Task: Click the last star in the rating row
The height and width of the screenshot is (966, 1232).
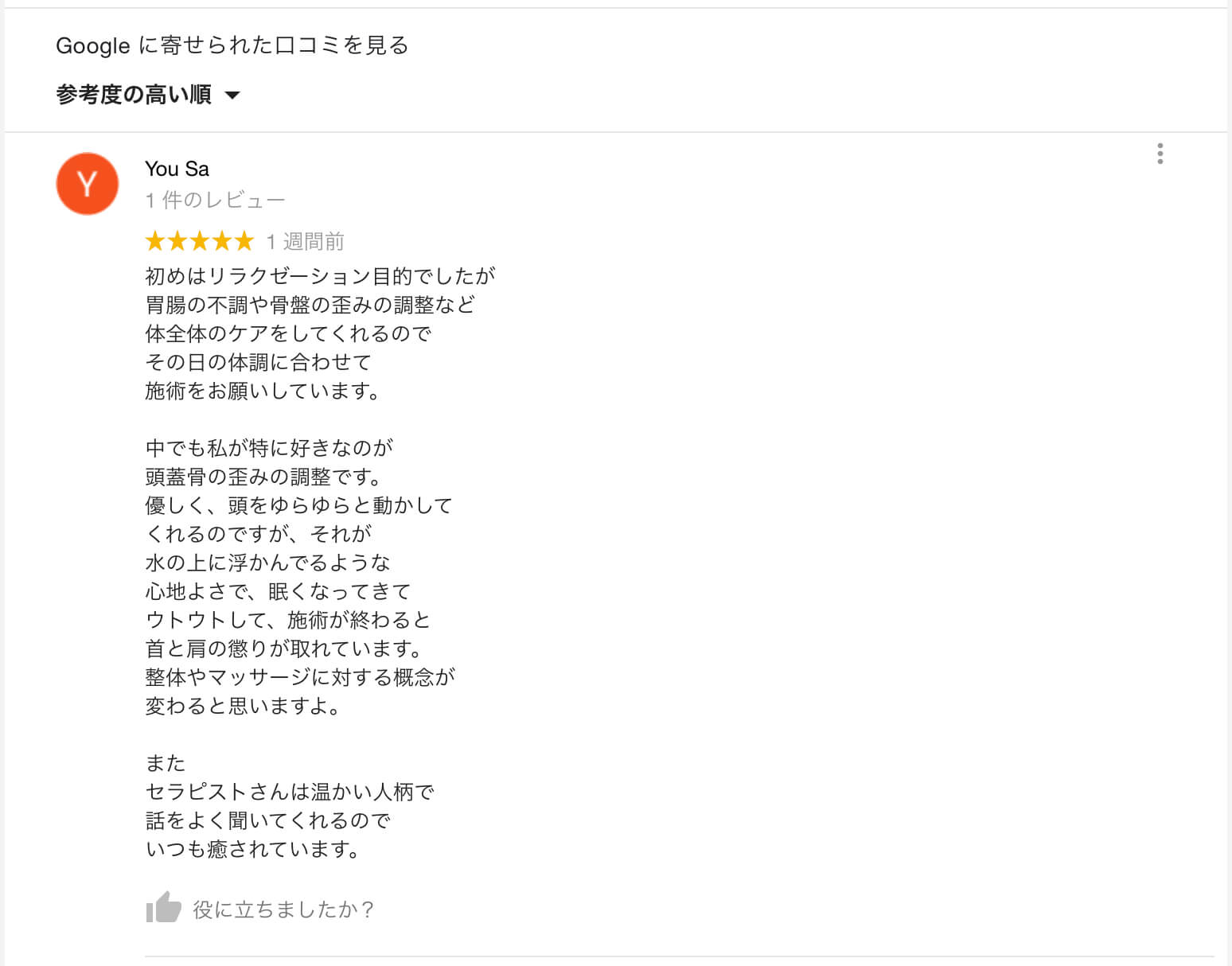Action: click(246, 241)
